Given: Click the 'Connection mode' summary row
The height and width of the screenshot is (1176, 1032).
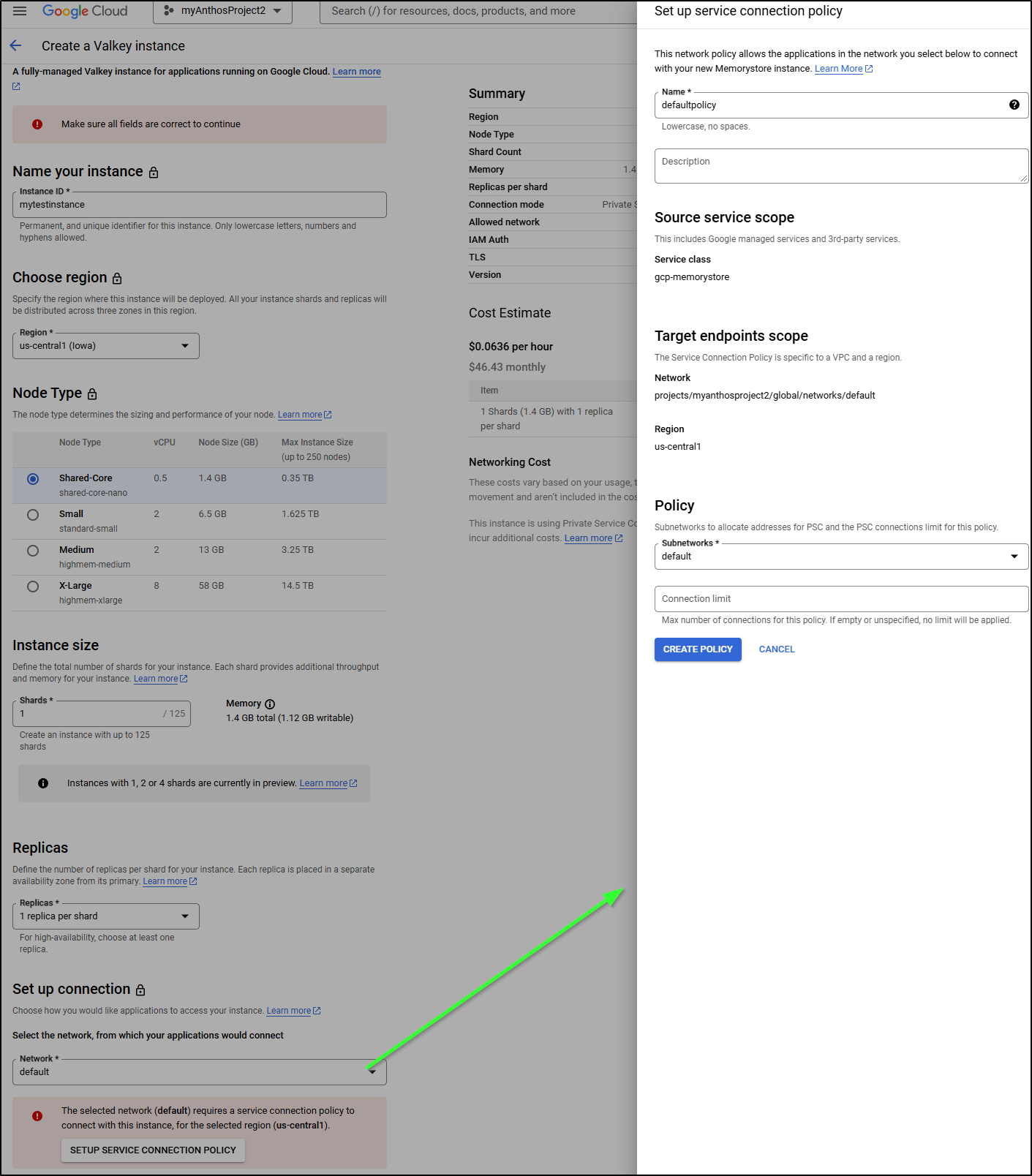Looking at the screenshot, I should click(553, 205).
